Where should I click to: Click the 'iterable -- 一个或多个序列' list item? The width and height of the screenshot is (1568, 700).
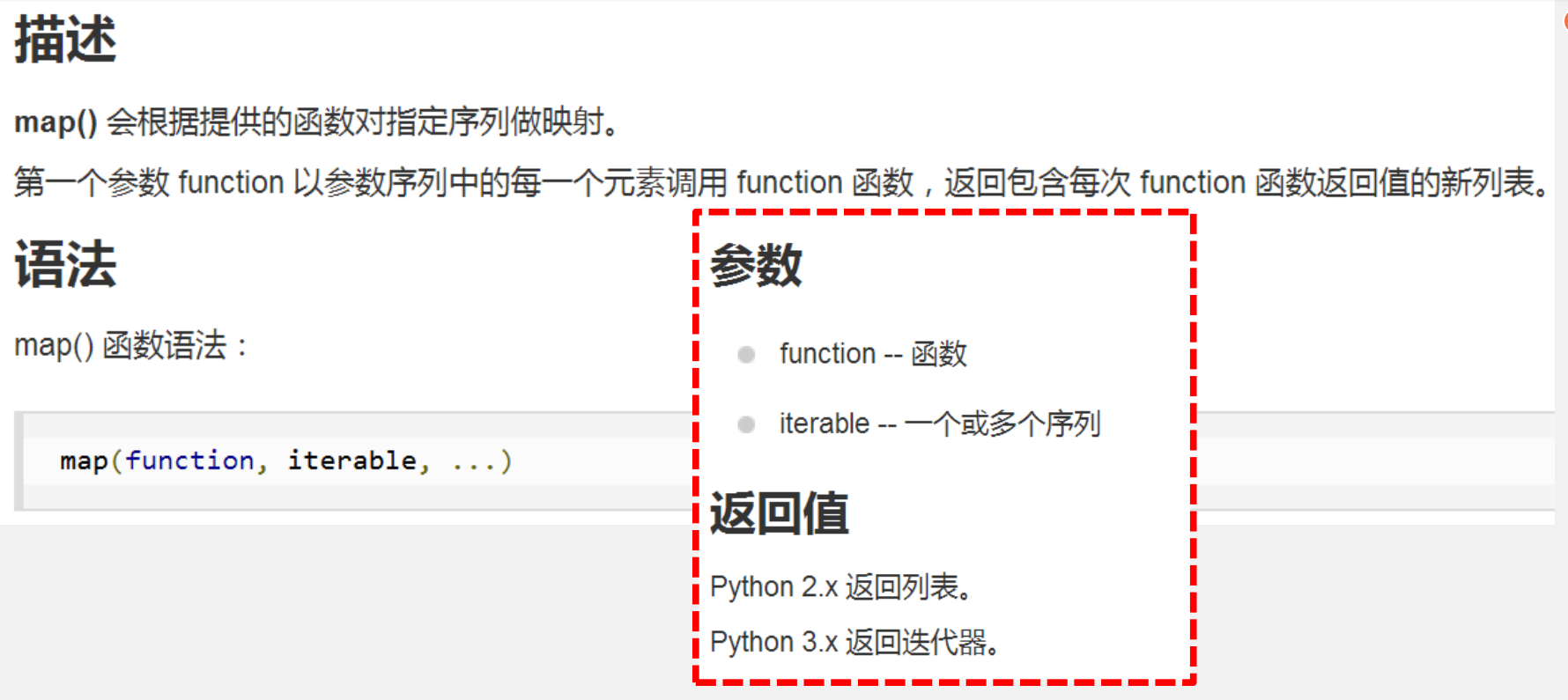click(939, 424)
